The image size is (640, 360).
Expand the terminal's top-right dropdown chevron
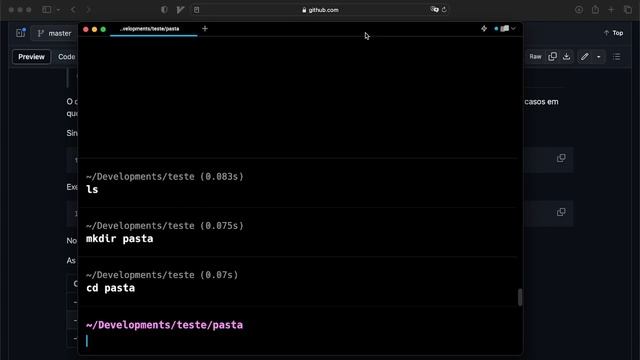[513, 29]
